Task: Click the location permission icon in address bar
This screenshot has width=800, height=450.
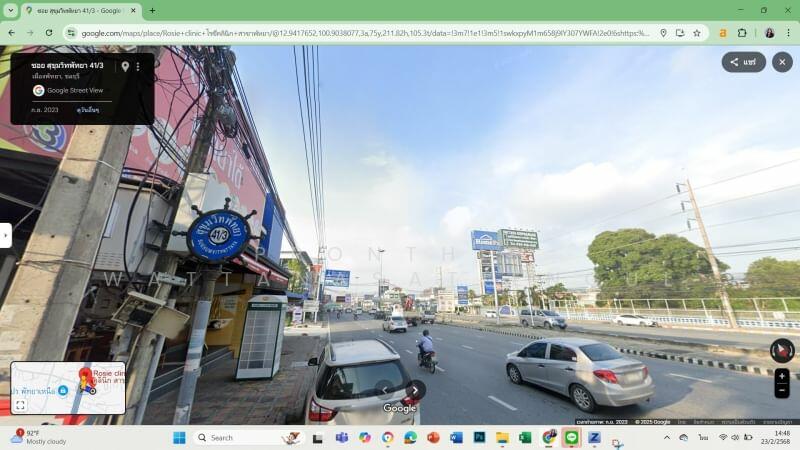Action: (x=663, y=33)
